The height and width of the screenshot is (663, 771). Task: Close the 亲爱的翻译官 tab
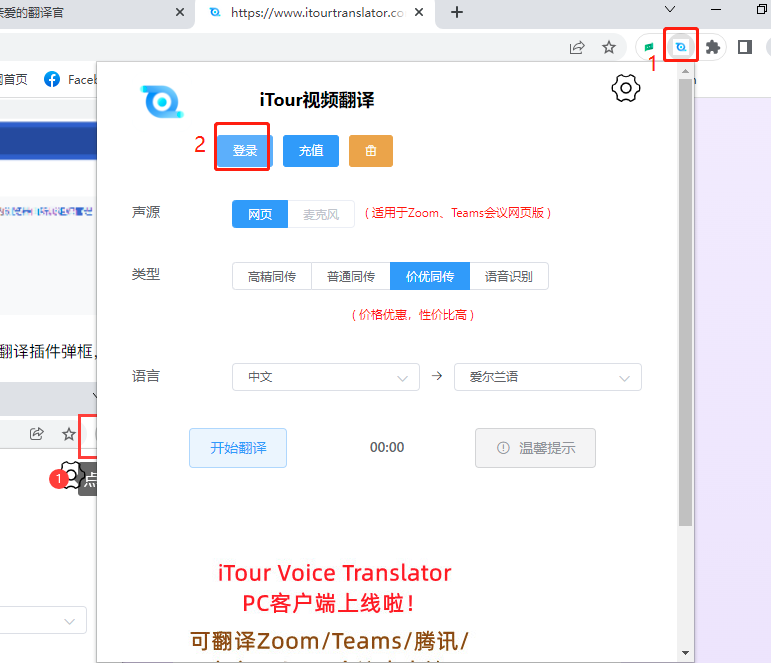[180, 12]
